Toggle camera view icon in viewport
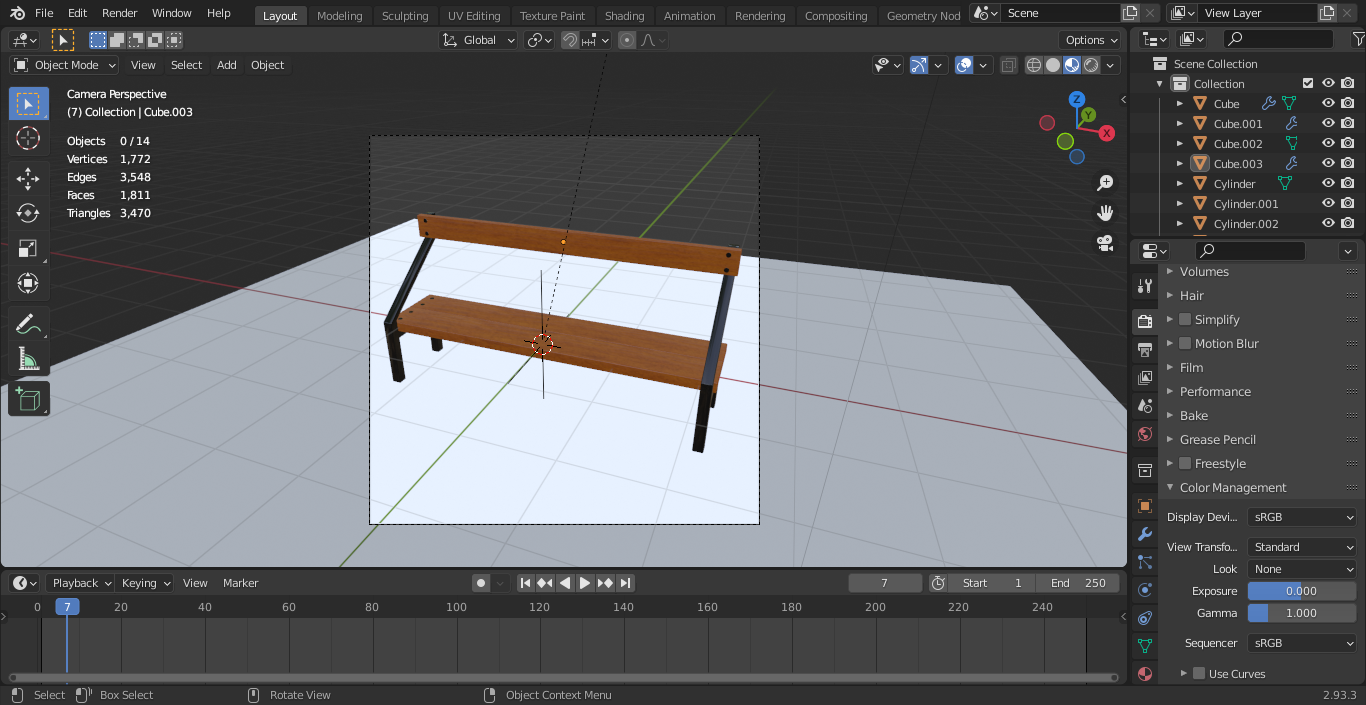 click(x=1105, y=243)
